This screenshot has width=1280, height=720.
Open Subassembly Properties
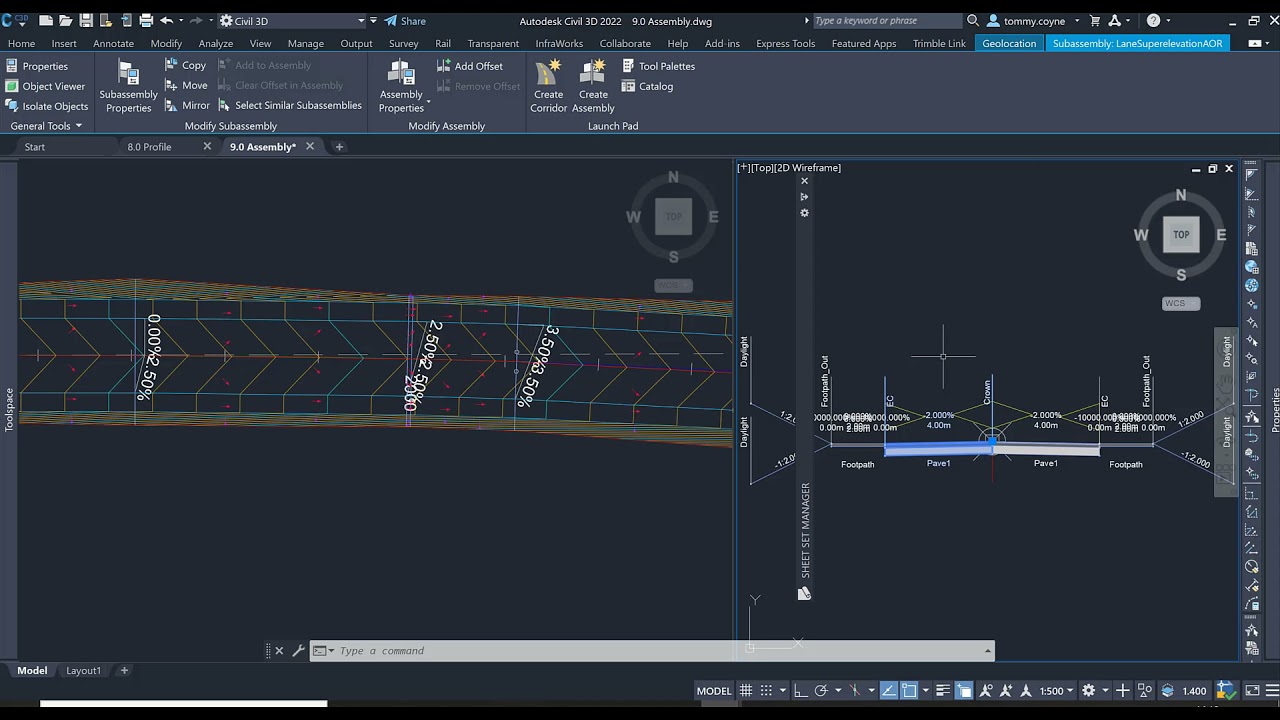point(128,87)
